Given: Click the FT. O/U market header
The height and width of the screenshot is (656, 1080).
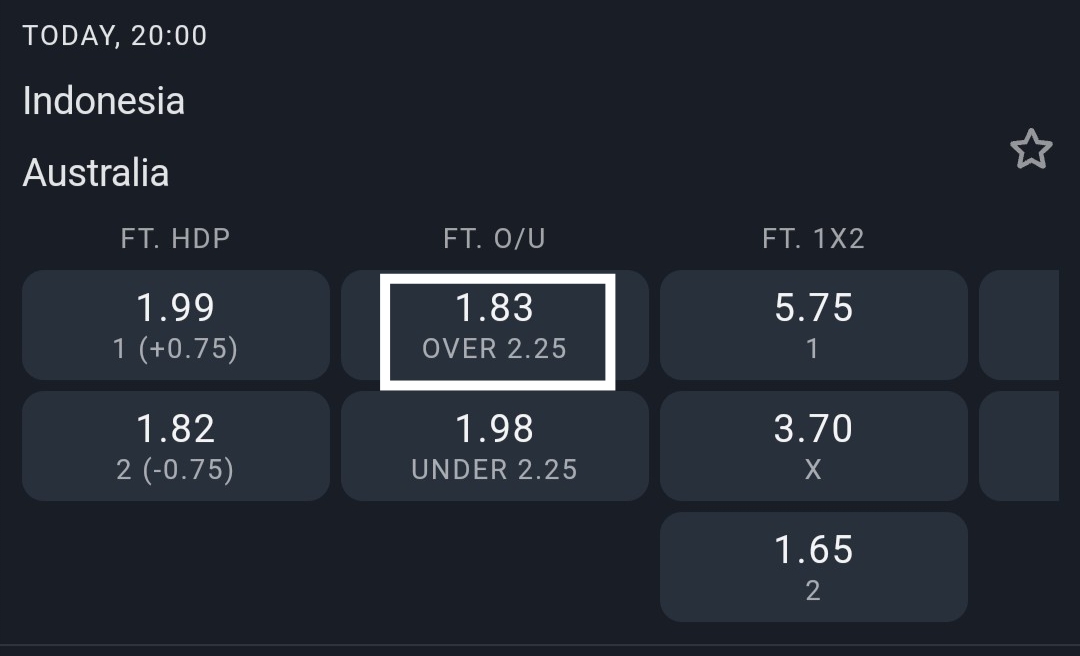Looking at the screenshot, I should click(x=495, y=238).
